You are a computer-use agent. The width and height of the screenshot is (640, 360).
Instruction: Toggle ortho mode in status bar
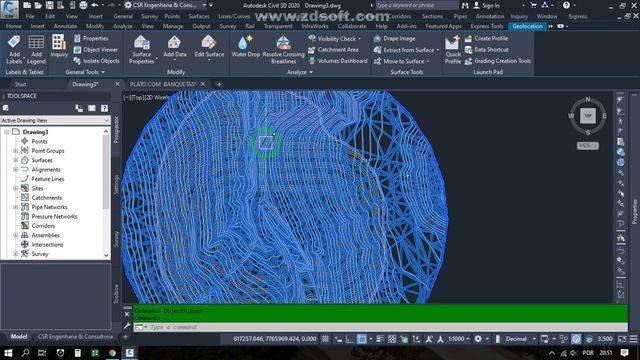tap(349, 339)
